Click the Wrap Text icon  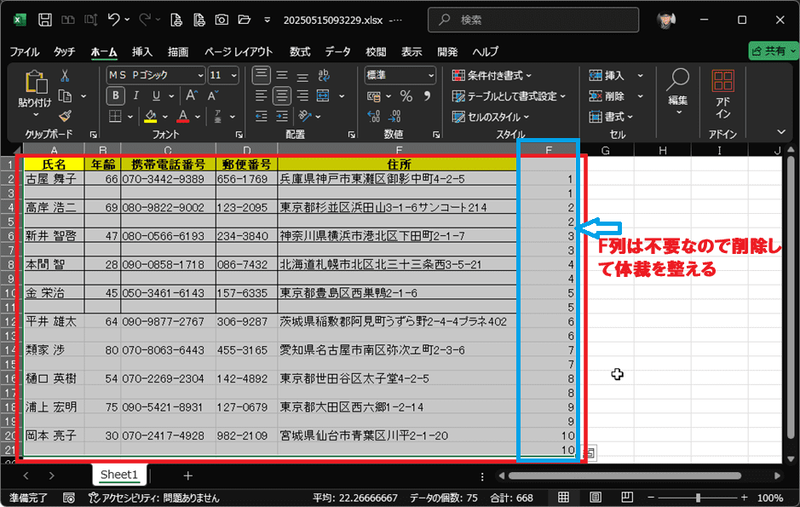coord(323,75)
